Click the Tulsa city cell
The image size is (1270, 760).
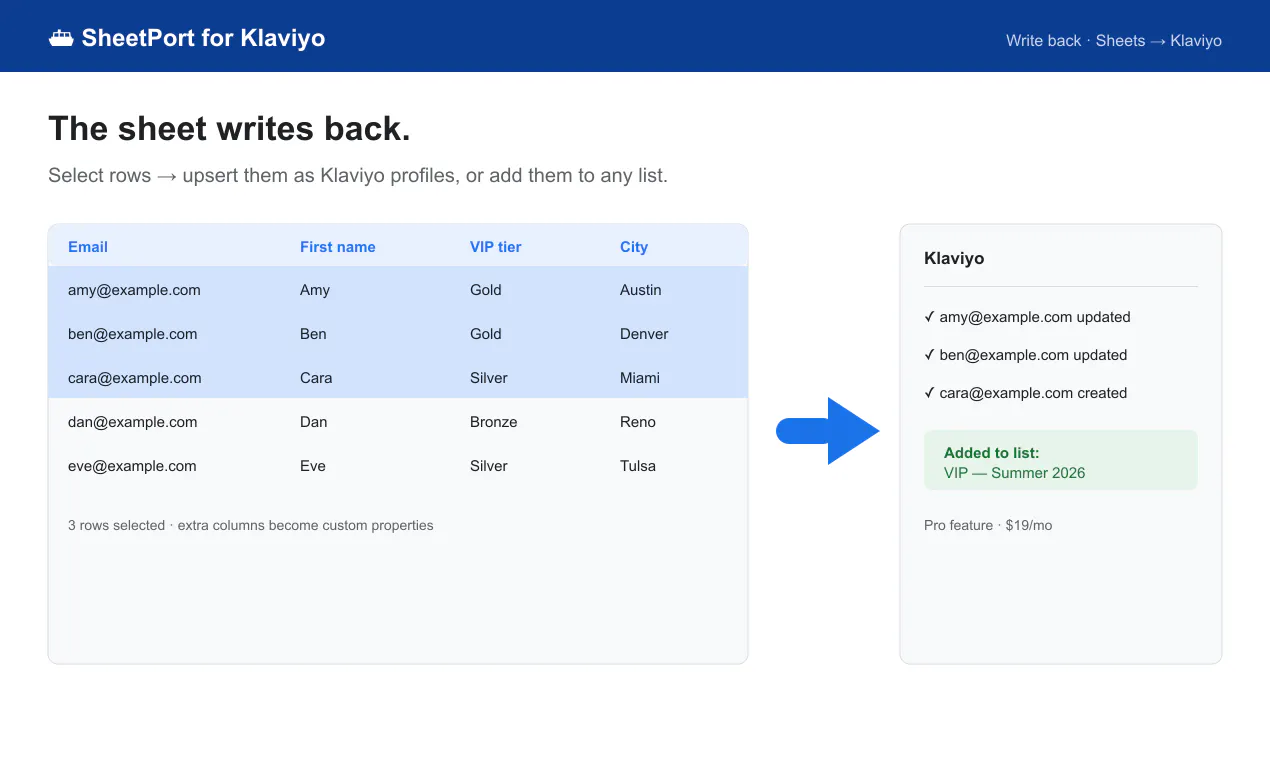tap(638, 466)
